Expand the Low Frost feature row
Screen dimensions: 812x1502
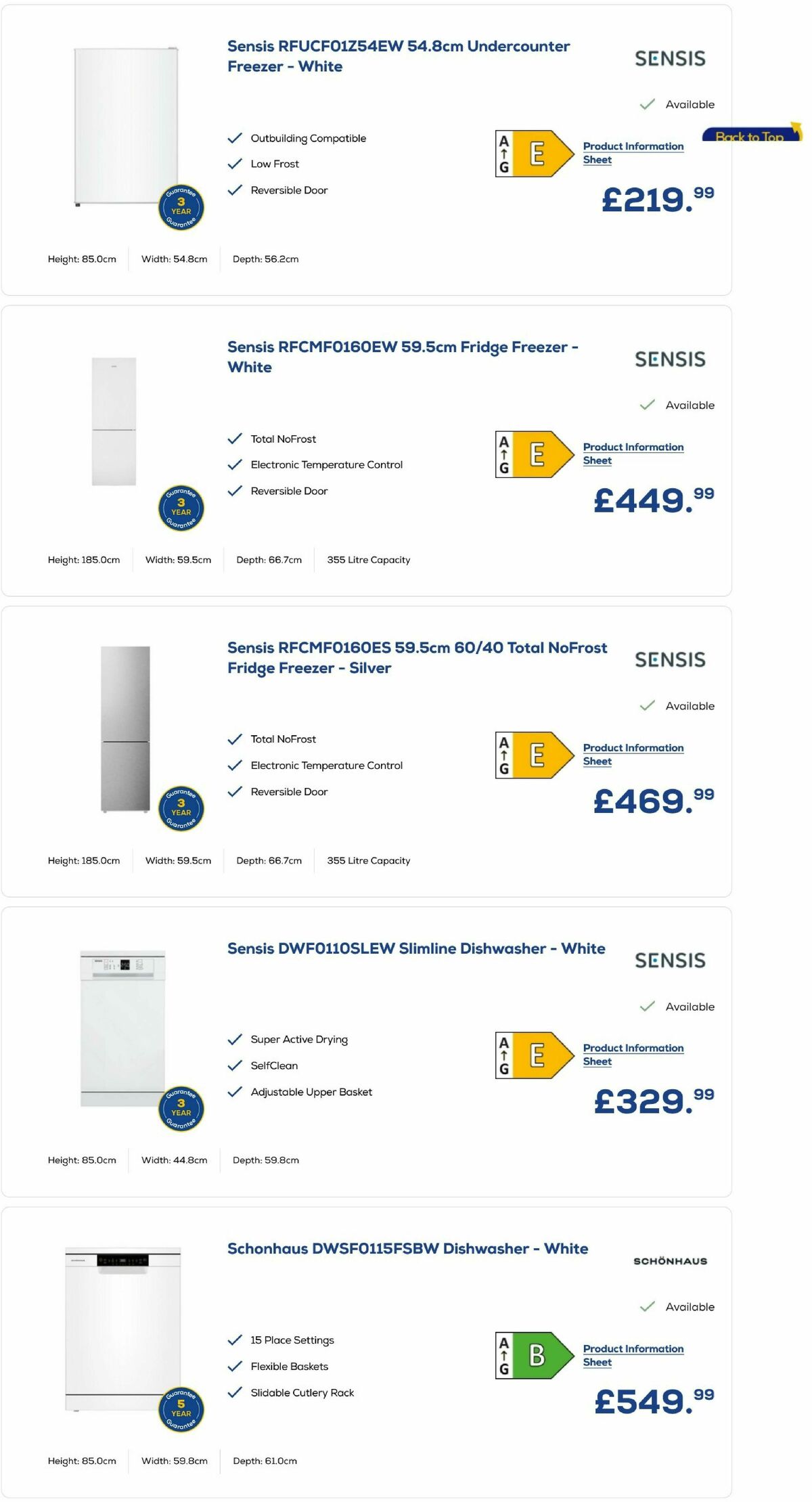click(x=274, y=164)
